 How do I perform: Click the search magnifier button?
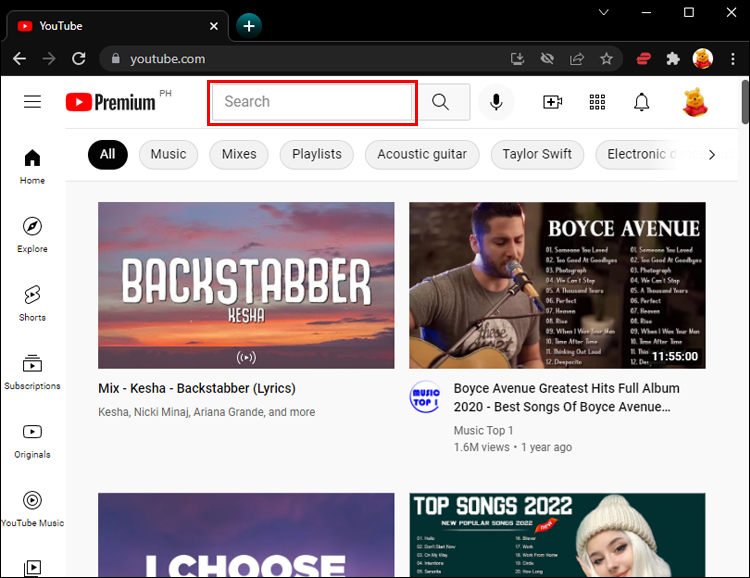441,102
